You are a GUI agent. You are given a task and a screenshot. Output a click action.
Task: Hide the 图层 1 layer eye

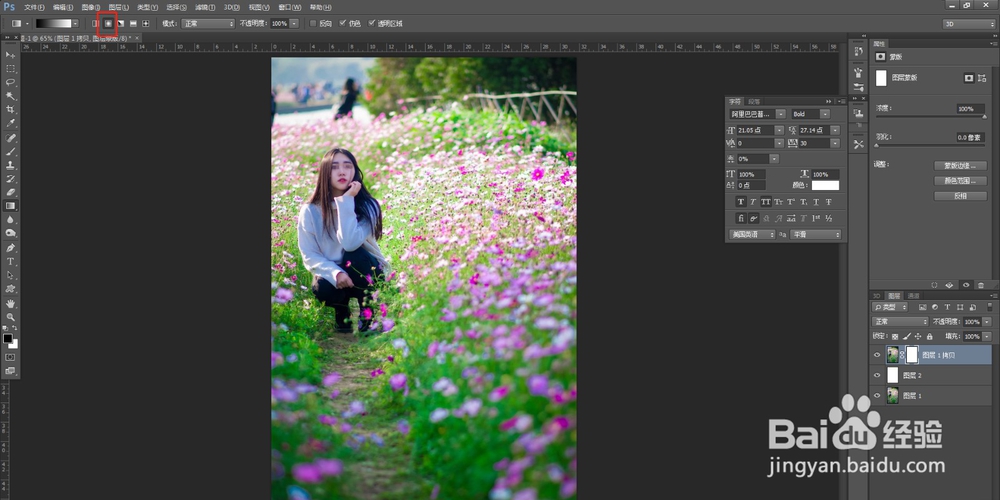click(878, 395)
